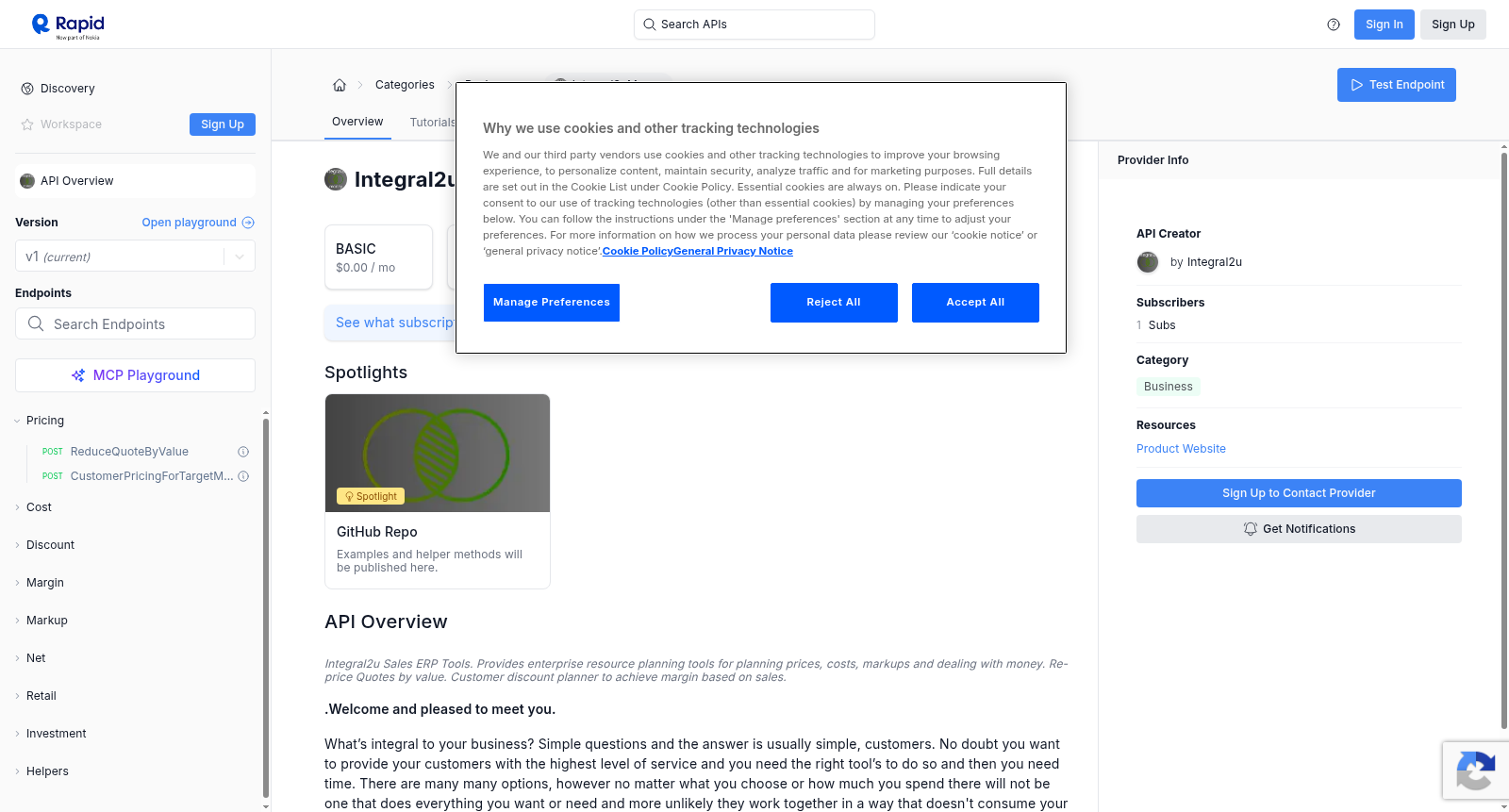Click the Discovery compass icon
The image size is (1509, 812).
27,89
